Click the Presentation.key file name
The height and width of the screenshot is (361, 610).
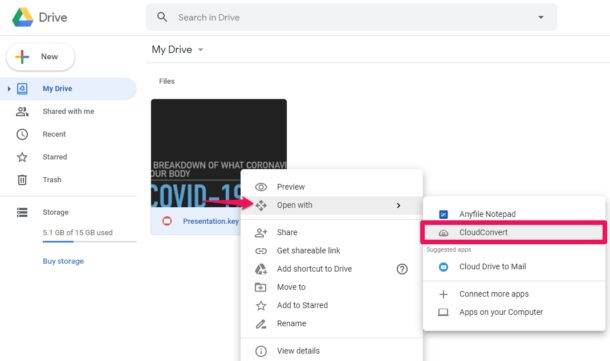tap(211, 221)
